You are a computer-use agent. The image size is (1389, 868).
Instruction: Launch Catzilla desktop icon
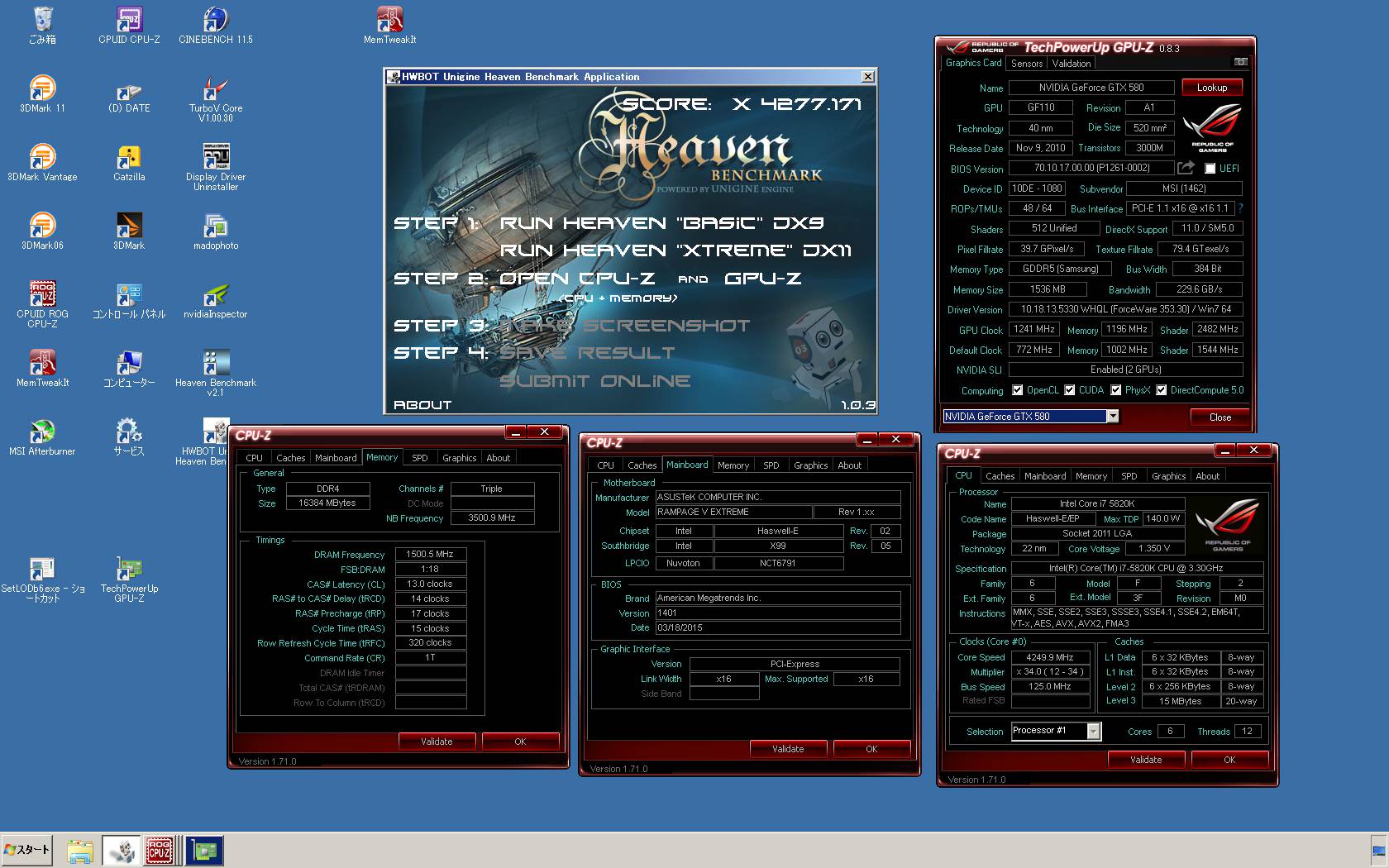tap(129, 162)
